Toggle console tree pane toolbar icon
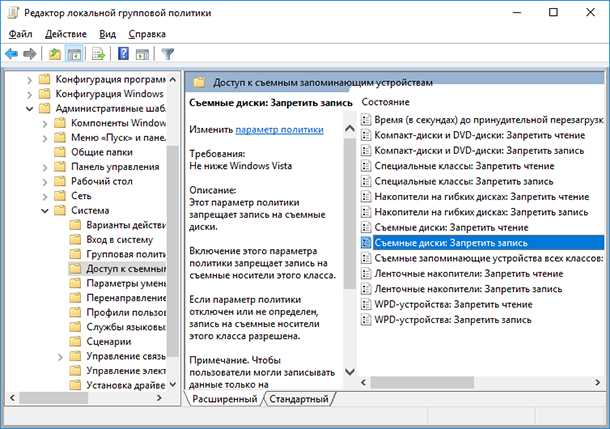 click(74, 54)
